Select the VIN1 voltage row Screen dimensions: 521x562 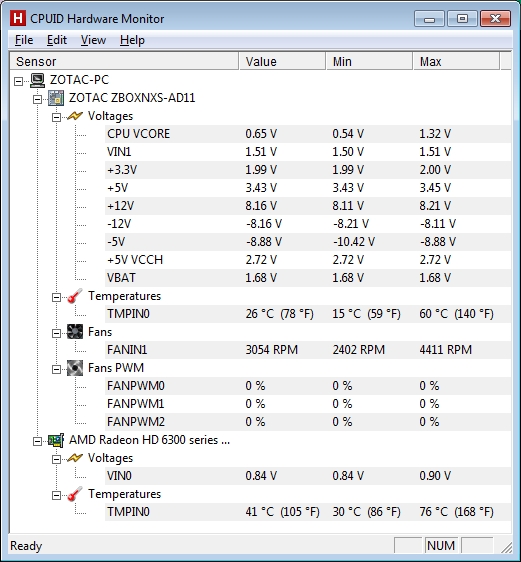click(308, 152)
